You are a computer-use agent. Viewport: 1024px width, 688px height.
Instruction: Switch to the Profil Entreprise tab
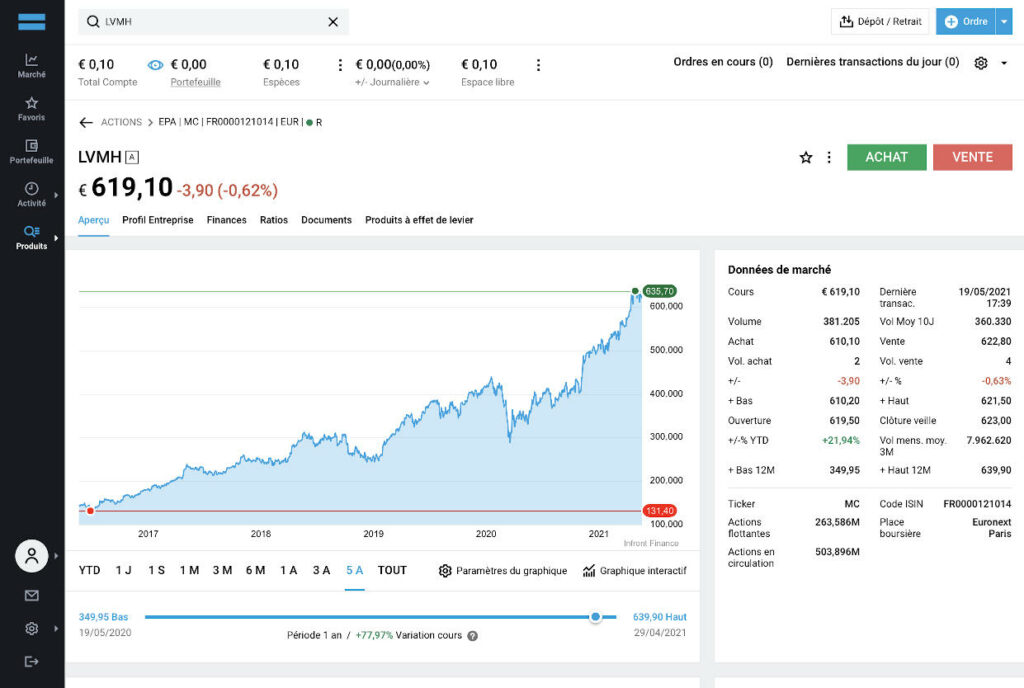158,220
